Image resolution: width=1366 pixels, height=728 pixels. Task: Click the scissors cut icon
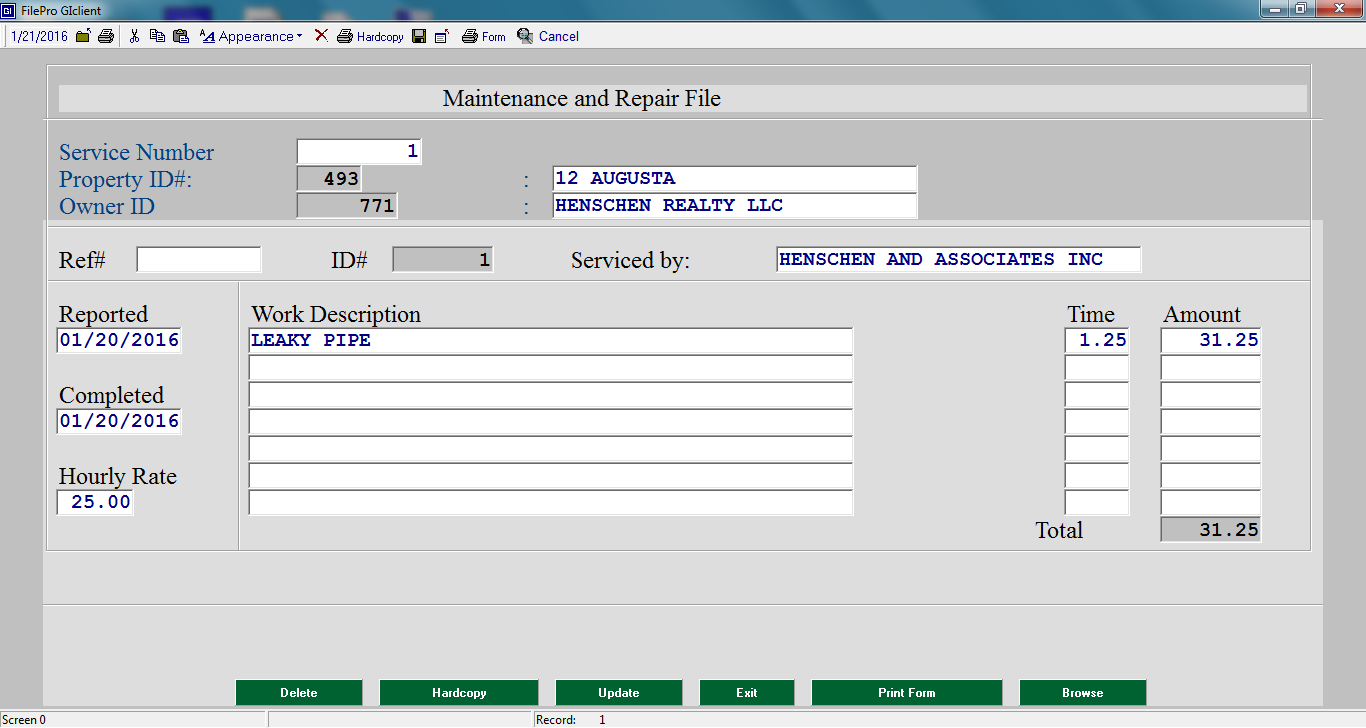point(134,36)
